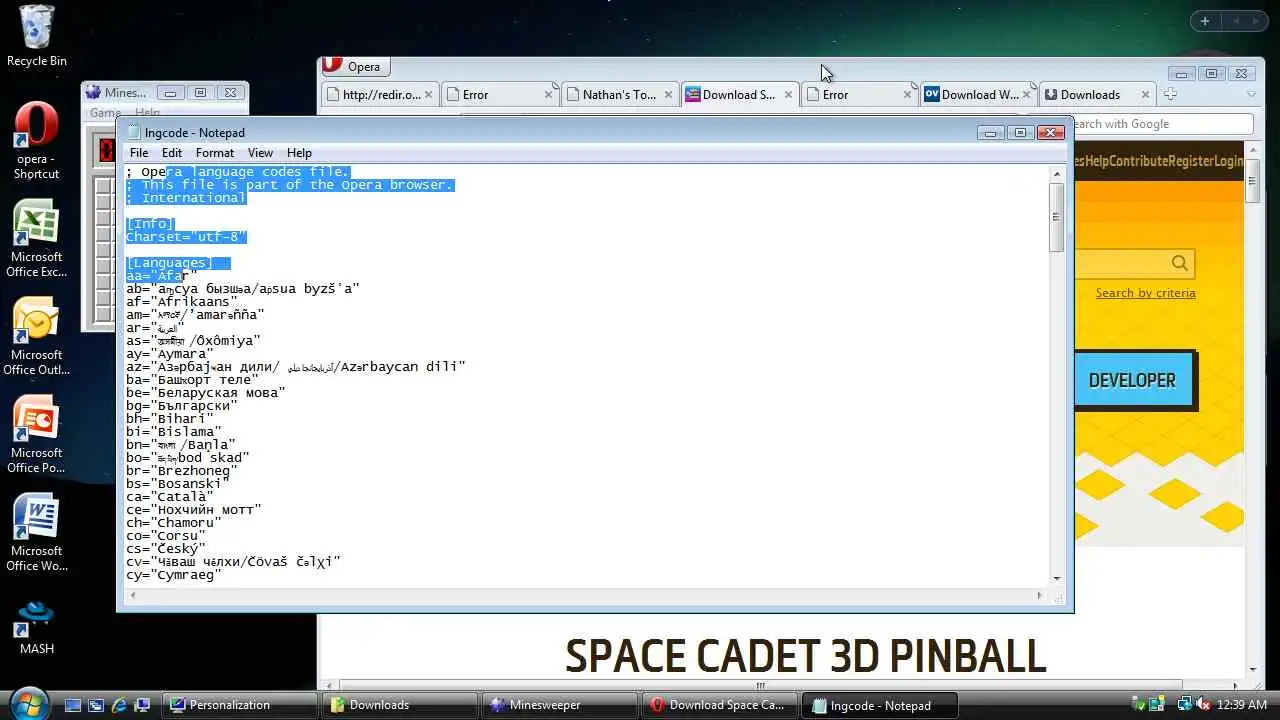
Task: Click Notepad scroll up arrow
Action: point(1056,174)
